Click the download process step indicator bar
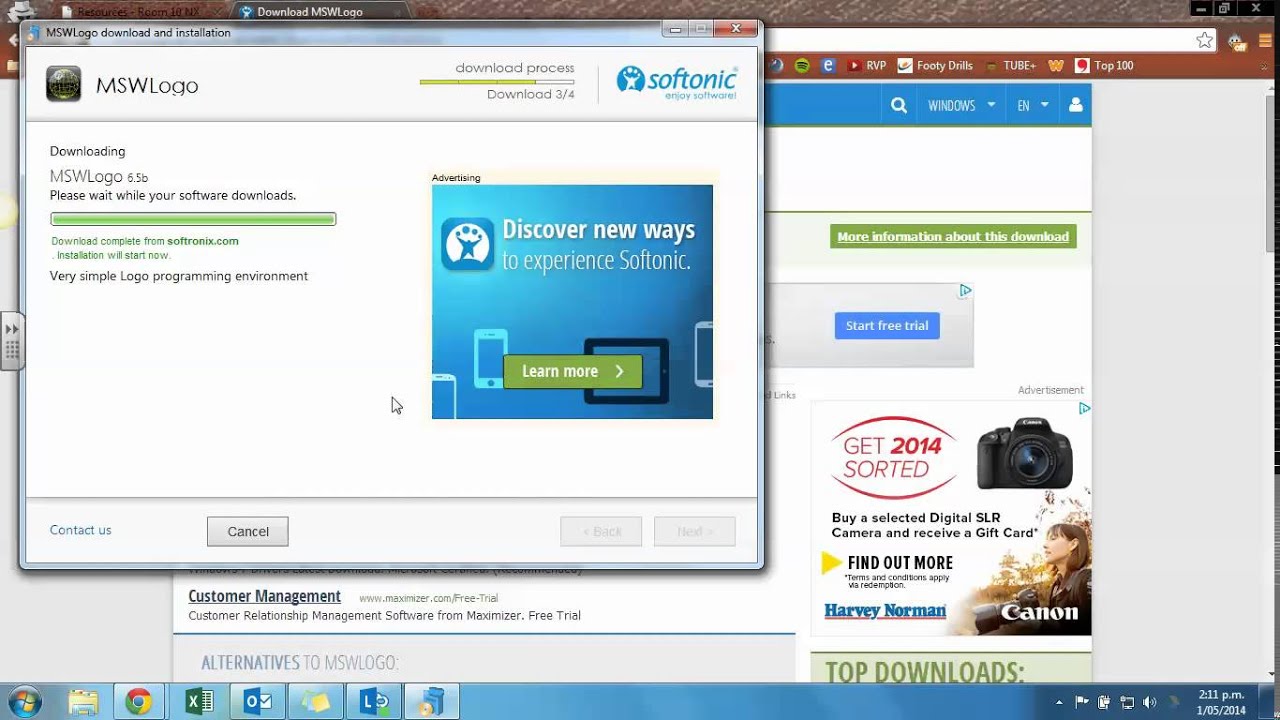 coord(497,81)
